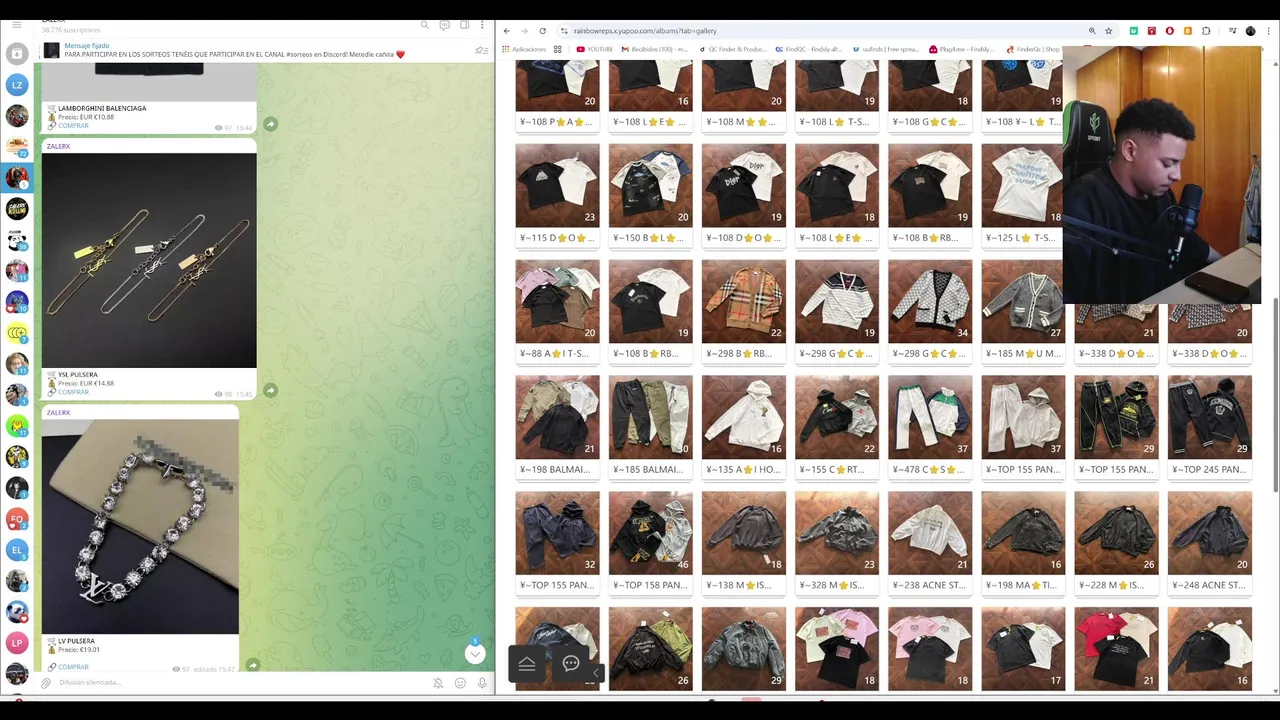Open the emoji picker
The width and height of the screenshot is (1280, 720).
460,683
